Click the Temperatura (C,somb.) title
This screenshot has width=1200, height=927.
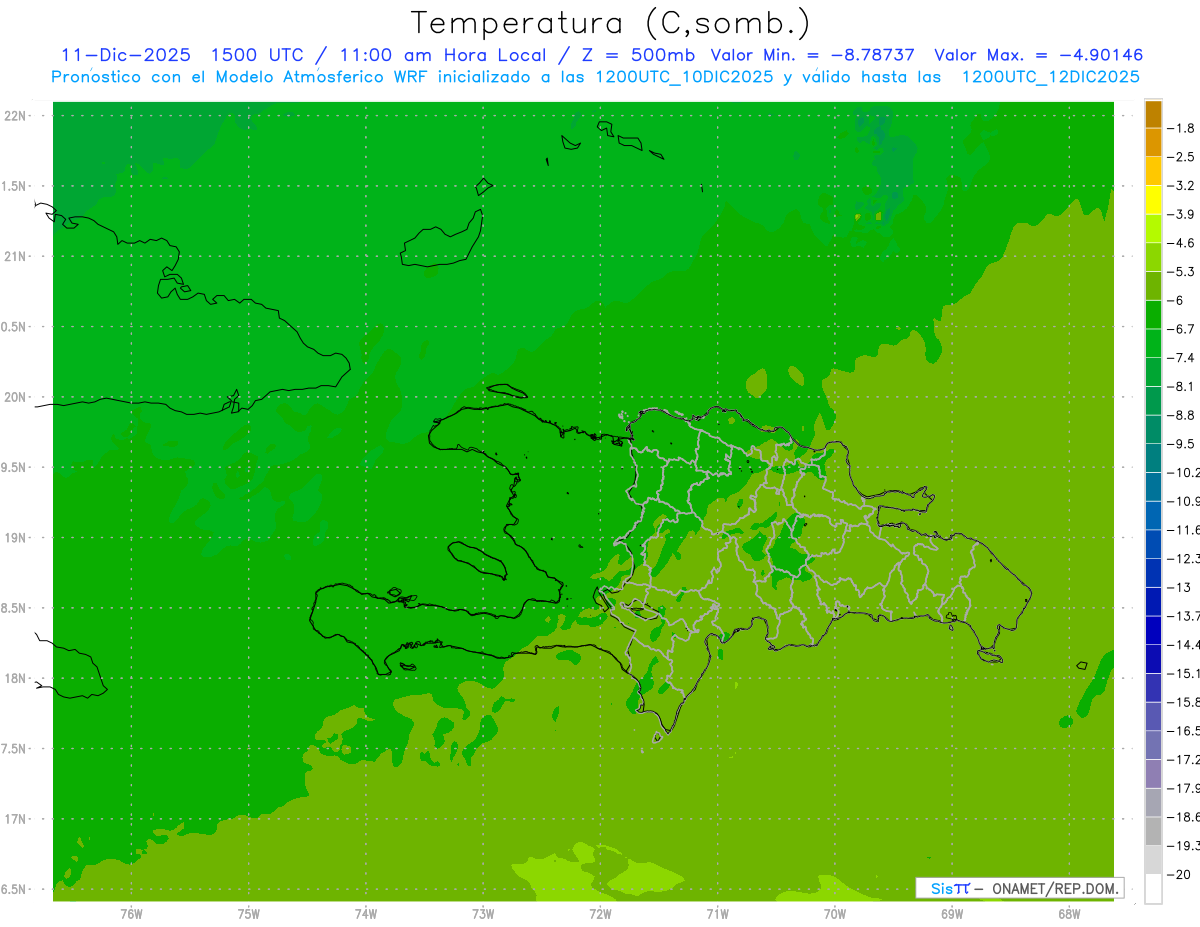click(610, 22)
